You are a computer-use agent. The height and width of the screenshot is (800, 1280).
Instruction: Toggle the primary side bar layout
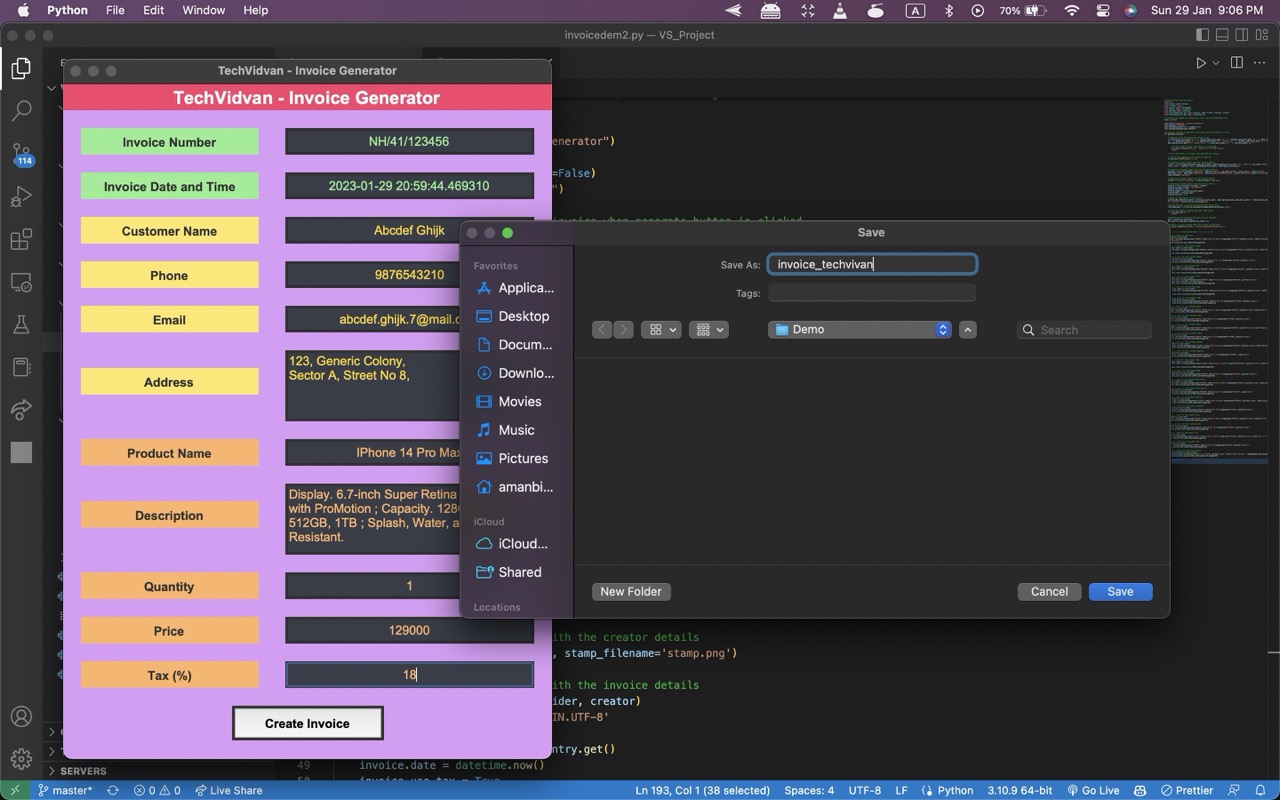click(x=1202, y=35)
